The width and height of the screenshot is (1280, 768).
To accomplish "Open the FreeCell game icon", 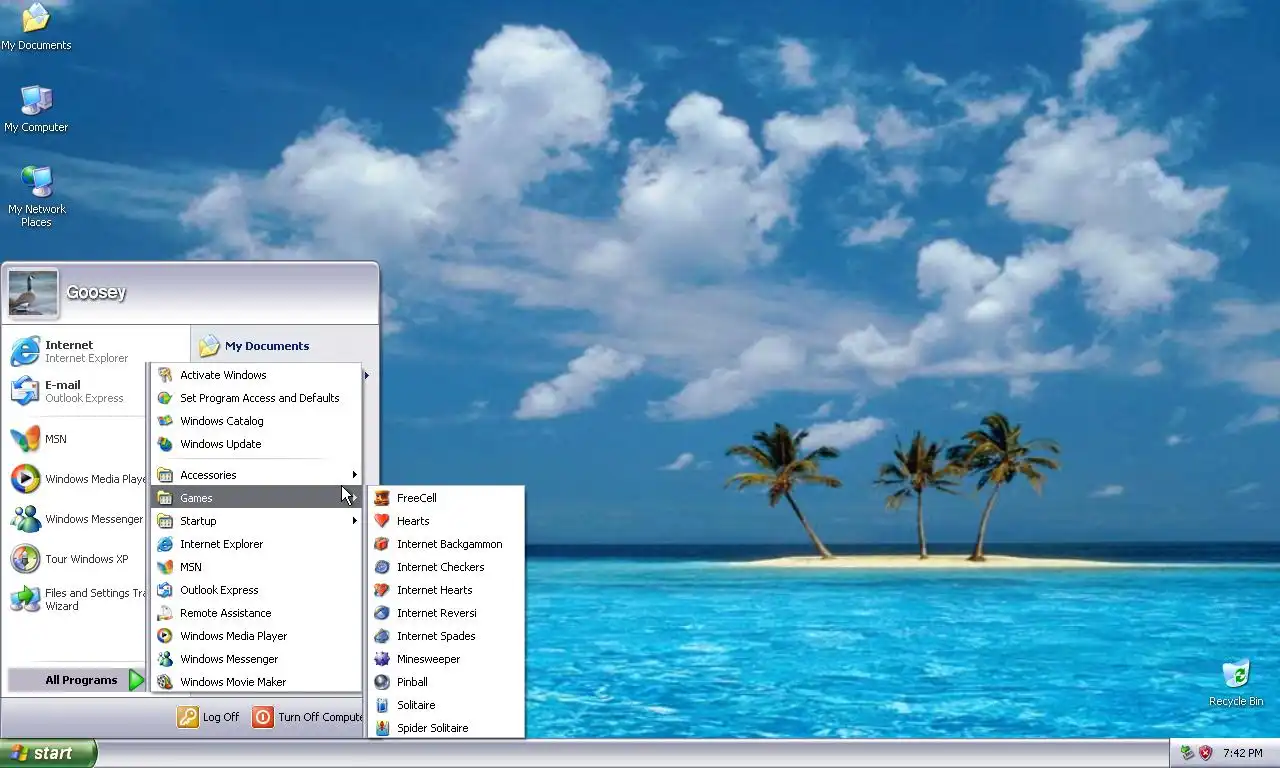I will (381, 498).
